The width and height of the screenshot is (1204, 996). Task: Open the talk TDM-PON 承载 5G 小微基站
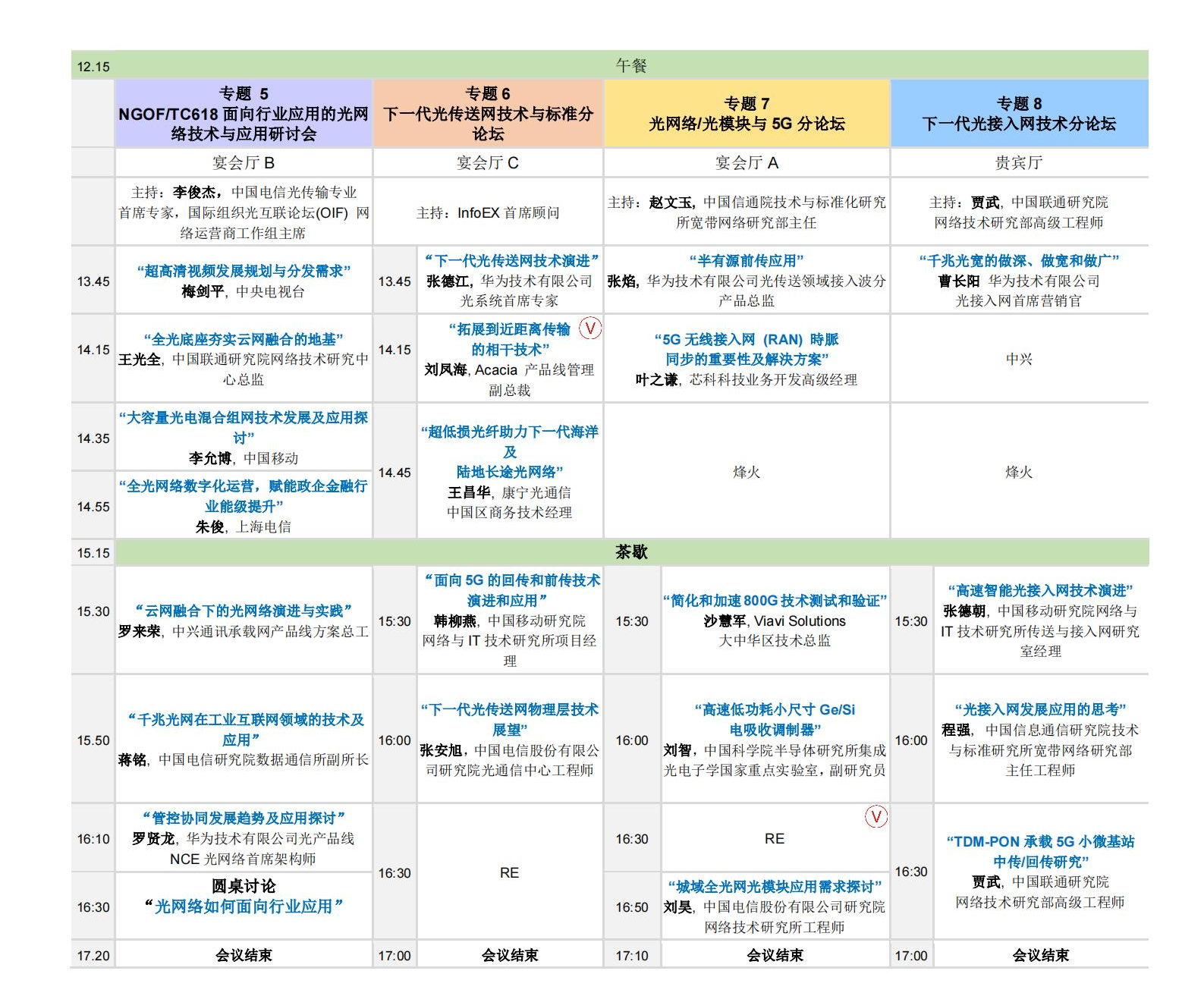(1040, 851)
